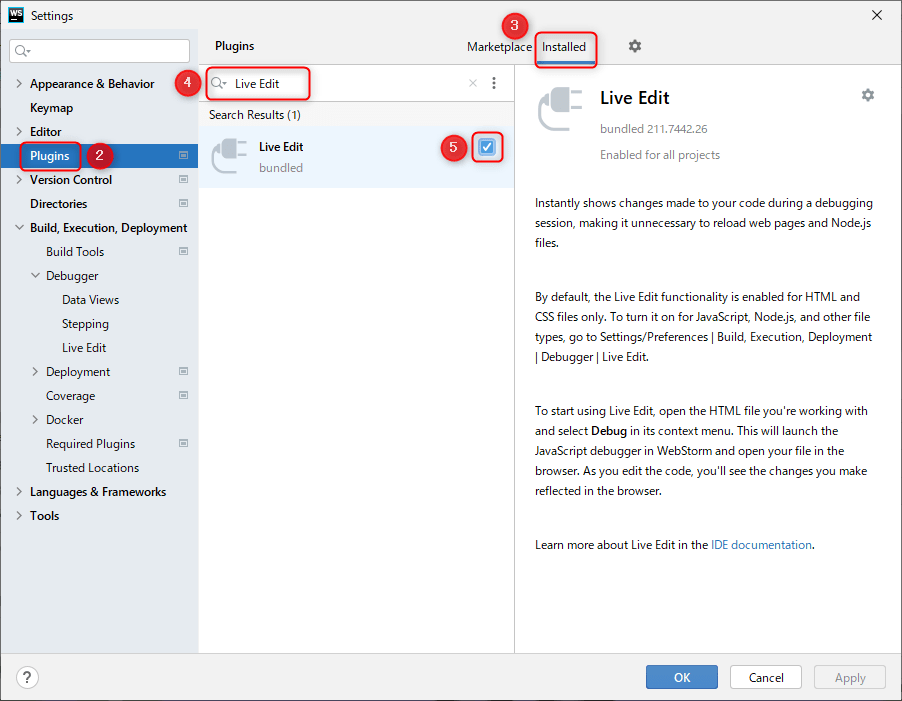Image resolution: width=902 pixels, height=701 pixels.
Task: Expand the Tools settings node
Action: (19, 516)
